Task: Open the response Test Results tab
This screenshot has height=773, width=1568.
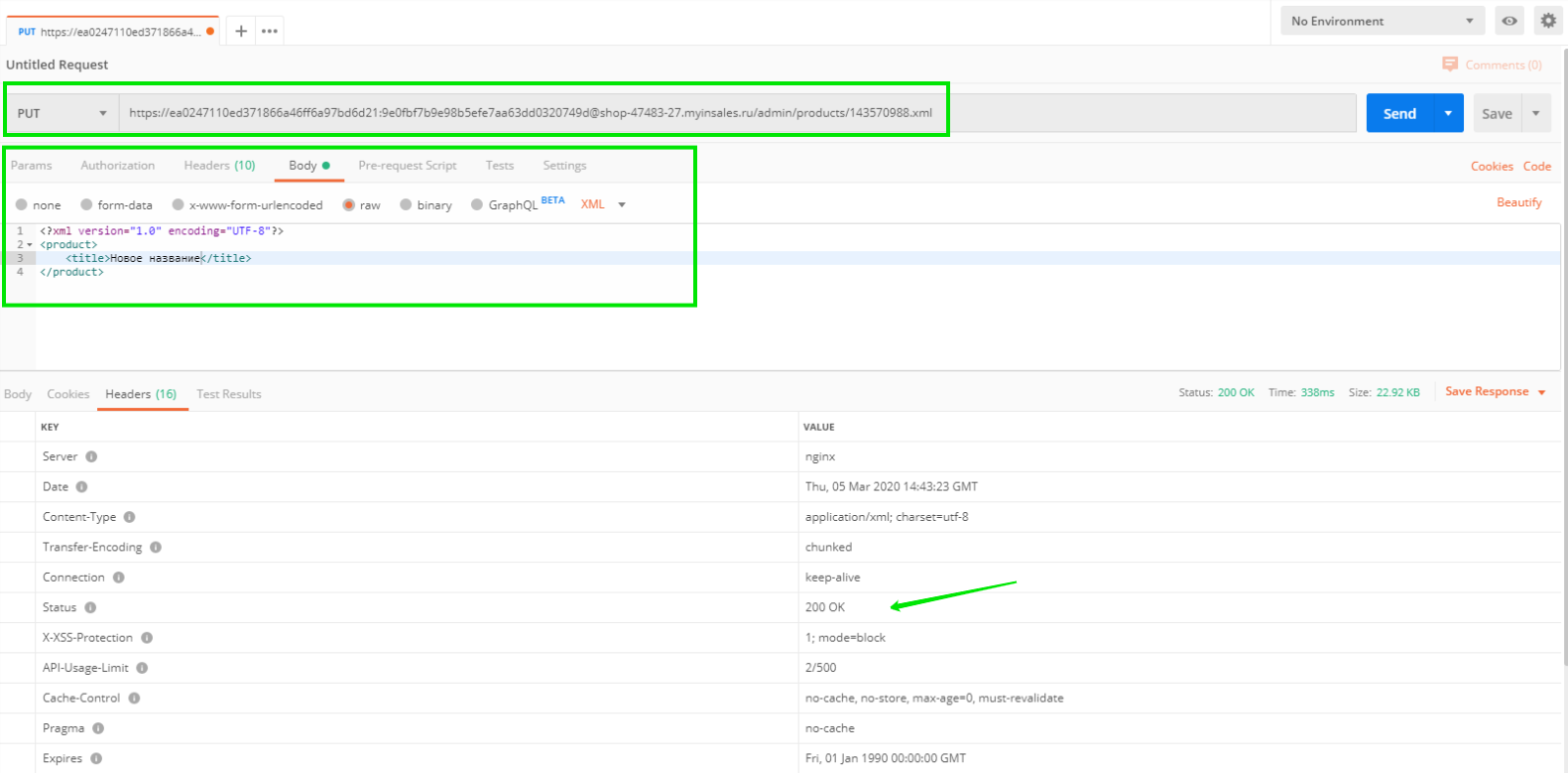Action: click(x=228, y=394)
